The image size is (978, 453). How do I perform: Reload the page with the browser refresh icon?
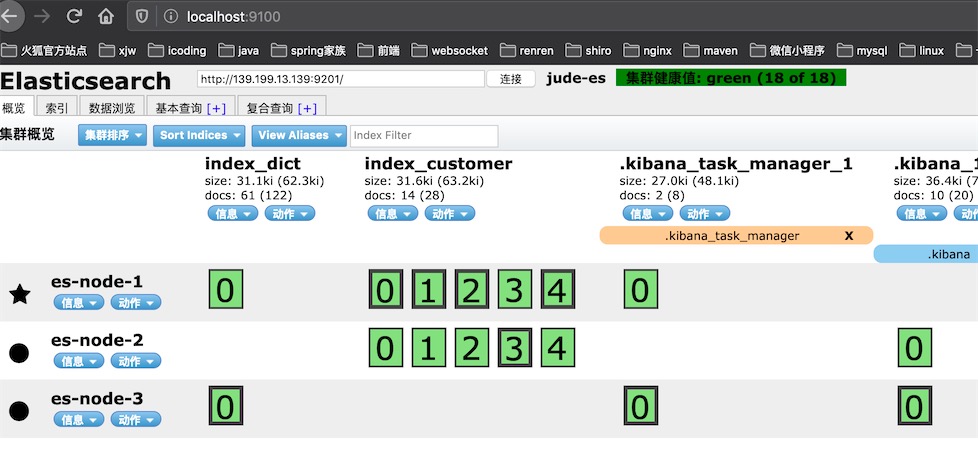[x=74, y=16]
